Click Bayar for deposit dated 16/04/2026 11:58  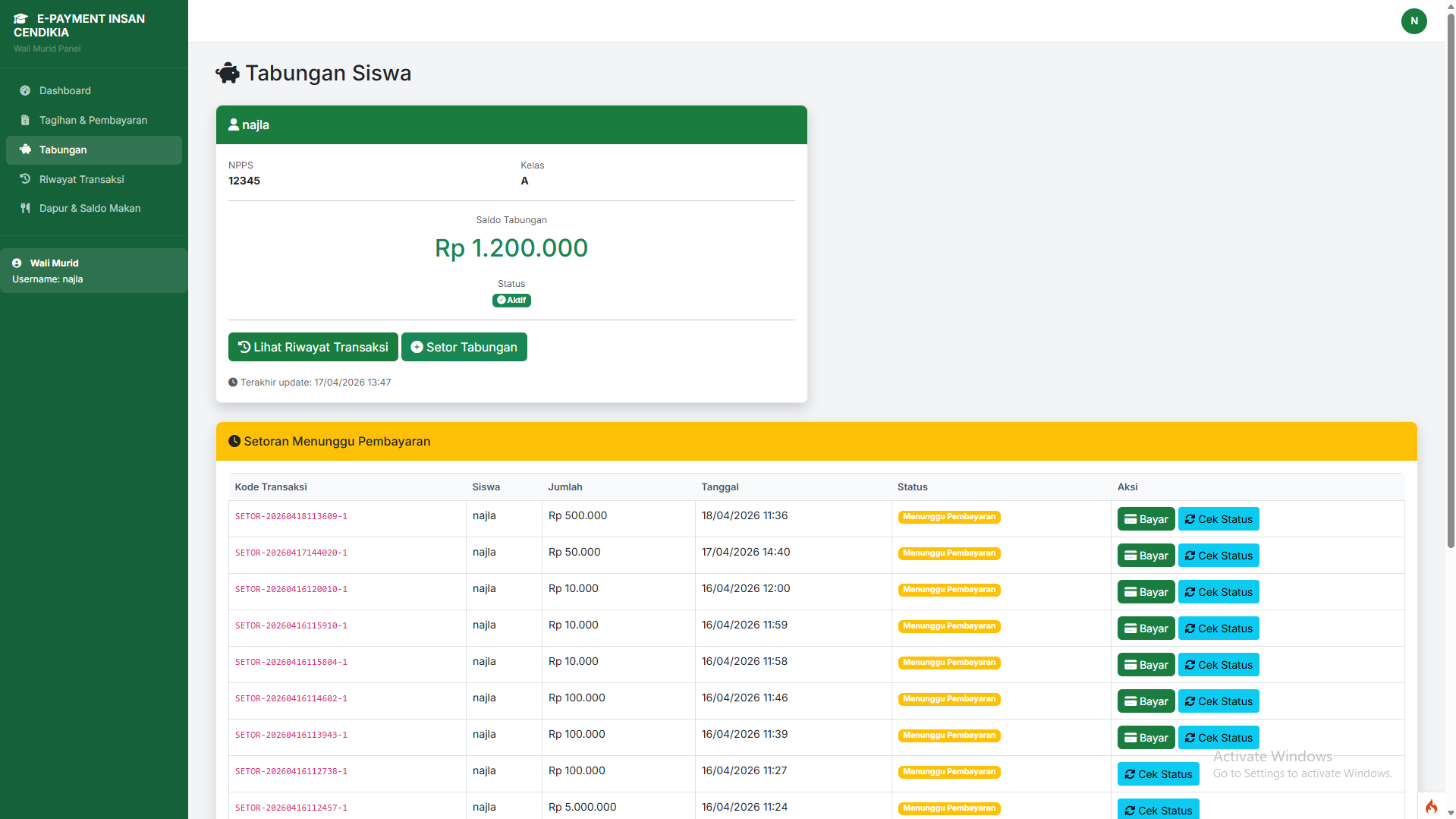1146,665
